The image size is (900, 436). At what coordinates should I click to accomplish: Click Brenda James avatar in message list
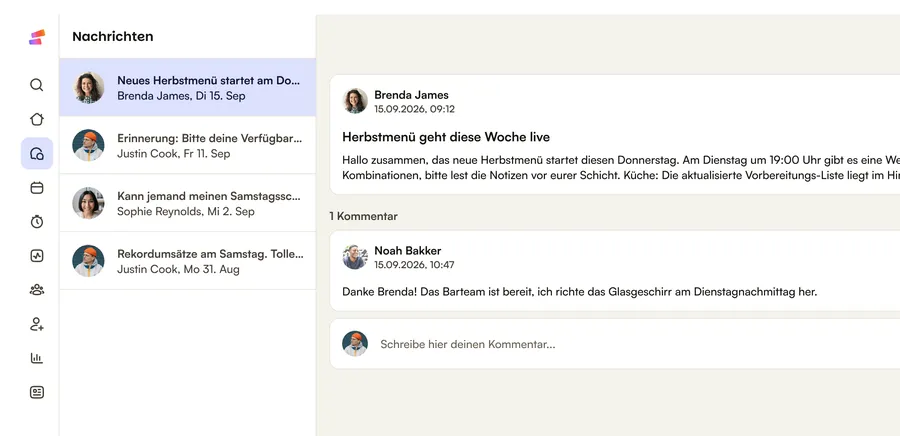tap(88, 88)
